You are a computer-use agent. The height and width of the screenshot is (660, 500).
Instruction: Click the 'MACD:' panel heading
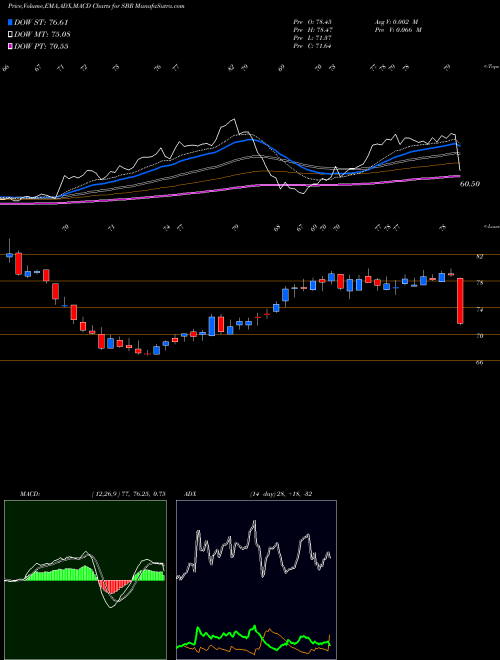click(x=29, y=494)
